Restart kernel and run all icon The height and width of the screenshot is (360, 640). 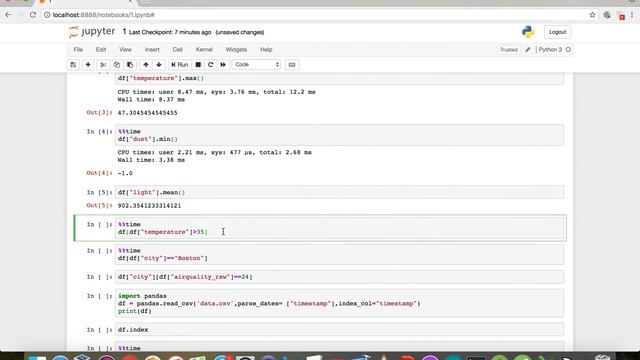223,64
